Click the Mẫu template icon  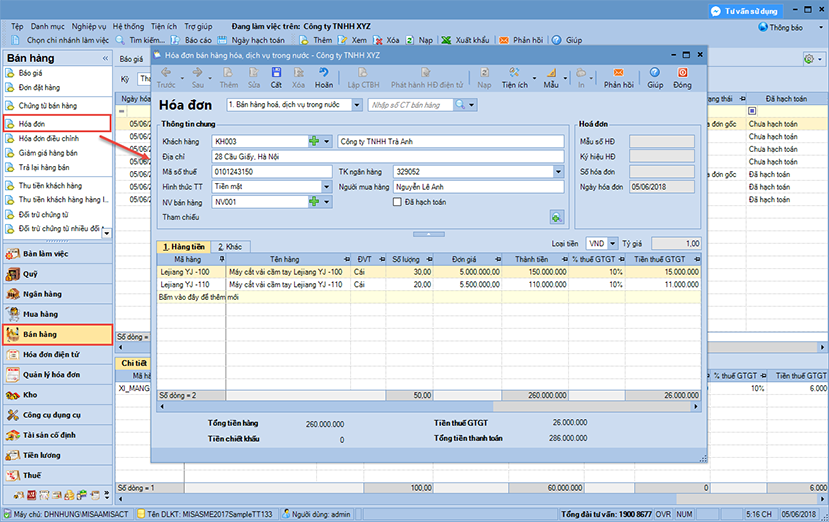pyautogui.click(x=551, y=72)
